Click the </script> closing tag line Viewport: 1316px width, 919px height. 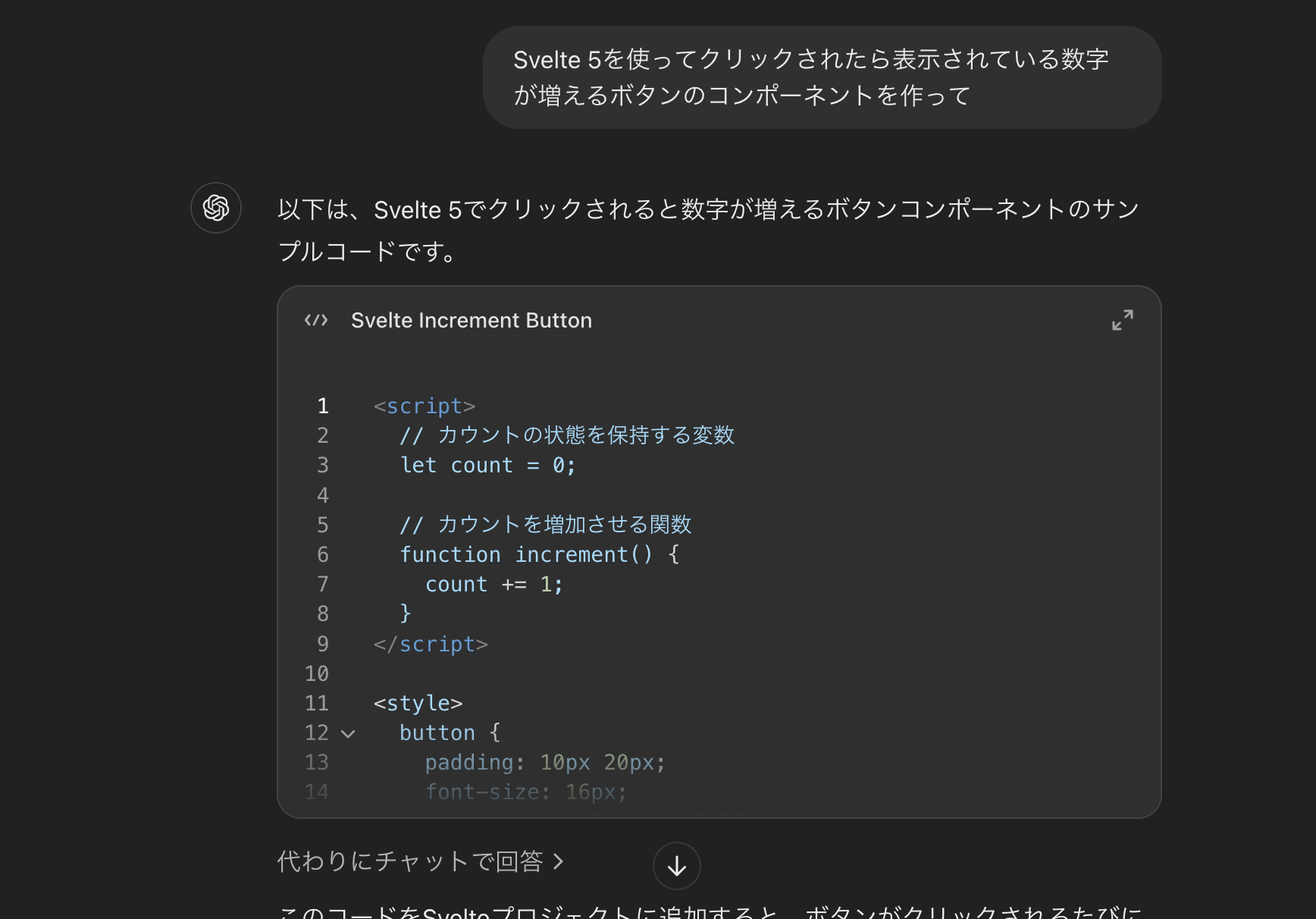(430, 644)
